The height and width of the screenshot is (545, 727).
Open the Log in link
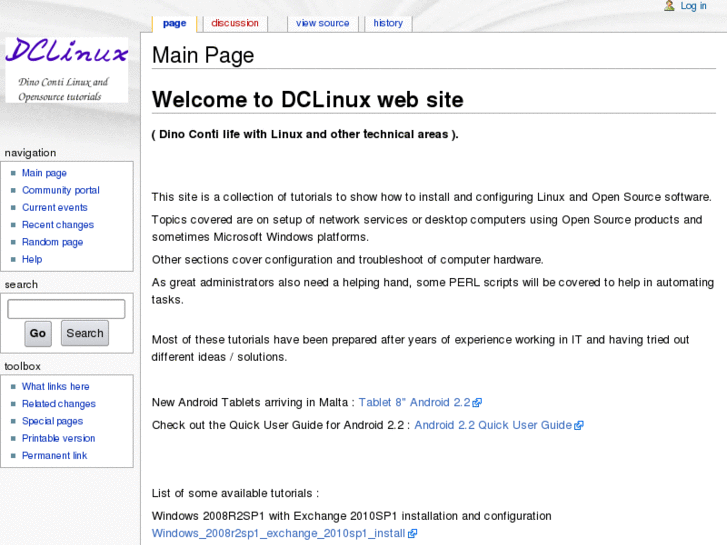693,6
